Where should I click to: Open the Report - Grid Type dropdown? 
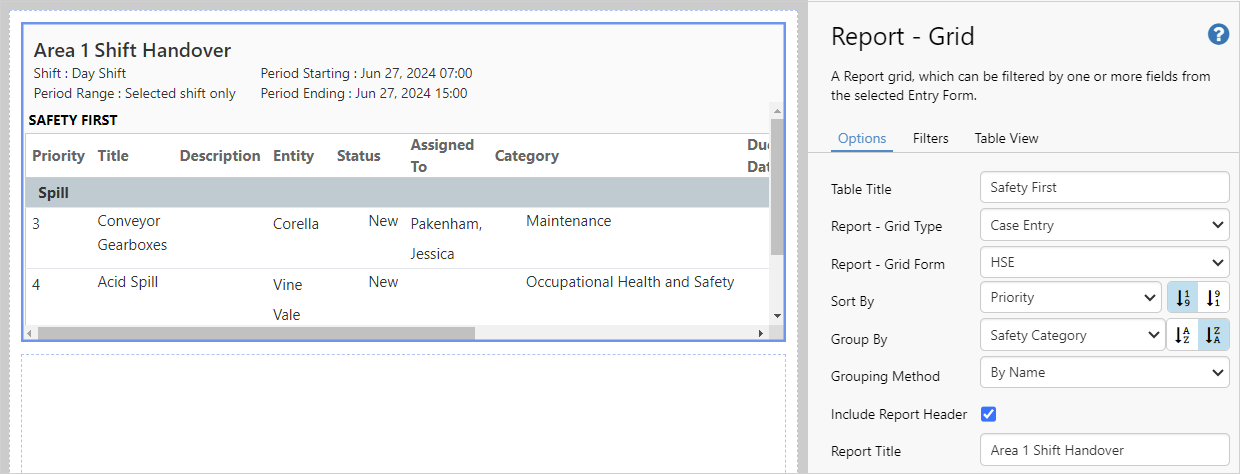1104,226
